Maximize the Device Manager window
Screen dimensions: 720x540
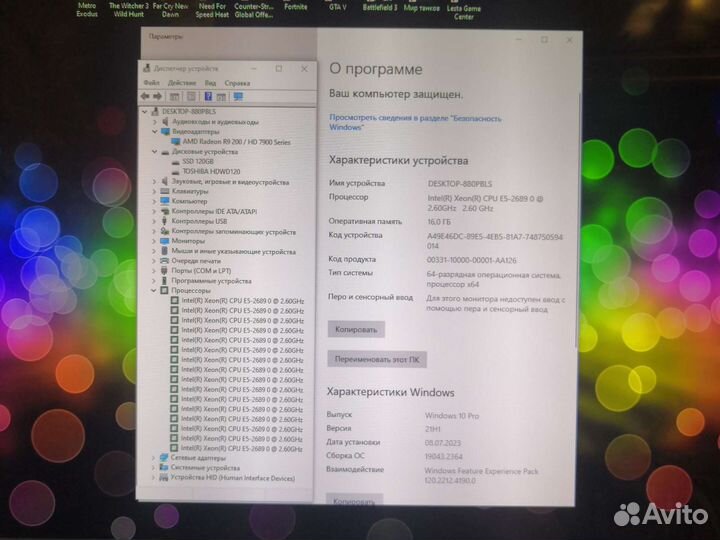(279, 69)
